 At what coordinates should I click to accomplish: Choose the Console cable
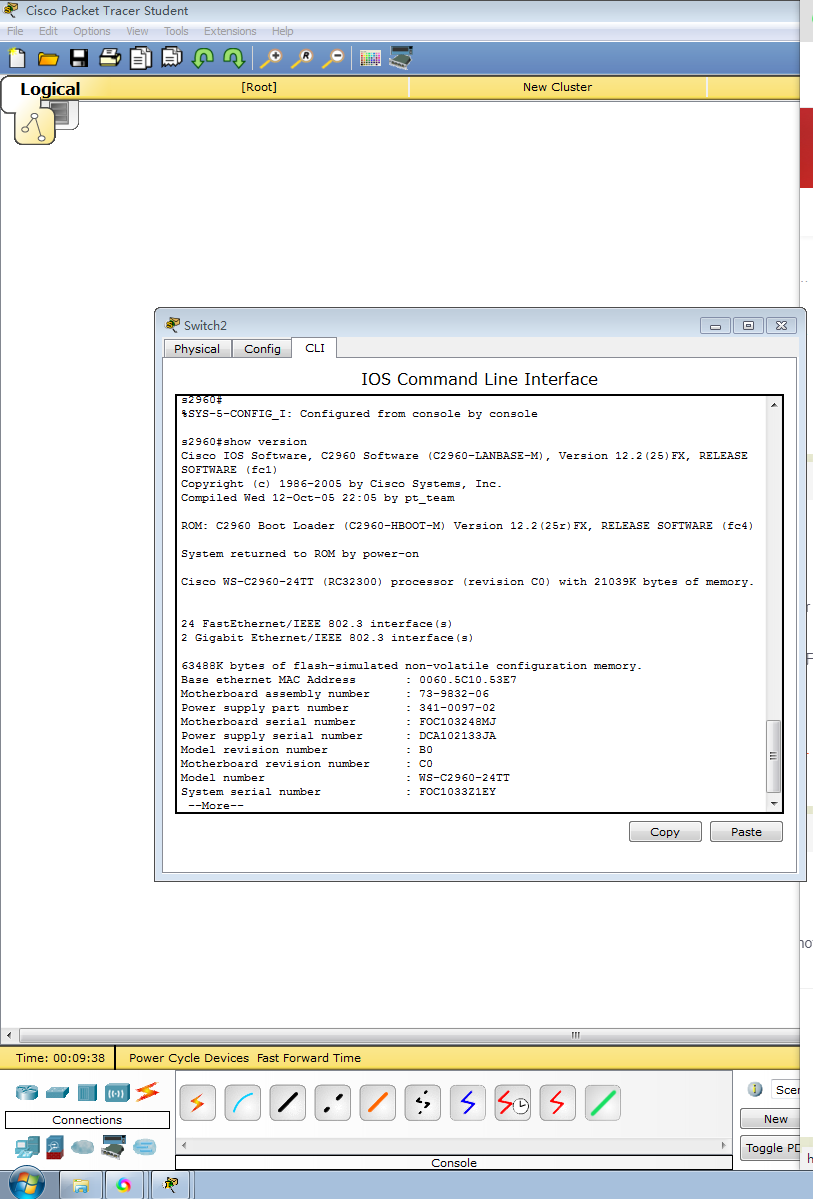point(242,1103)
